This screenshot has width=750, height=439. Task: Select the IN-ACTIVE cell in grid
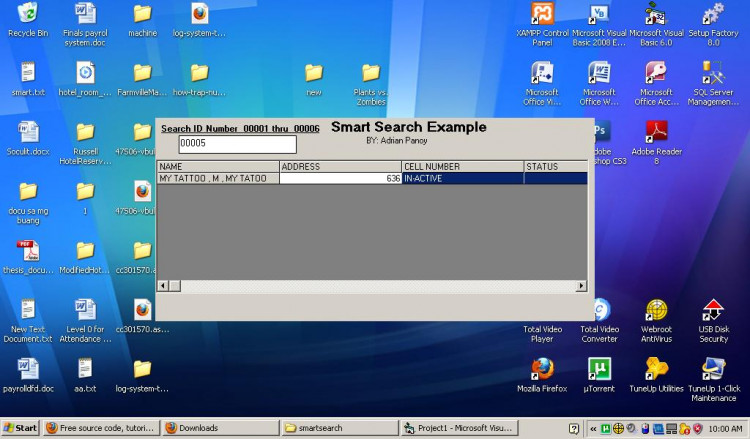[x=462, y=178]
